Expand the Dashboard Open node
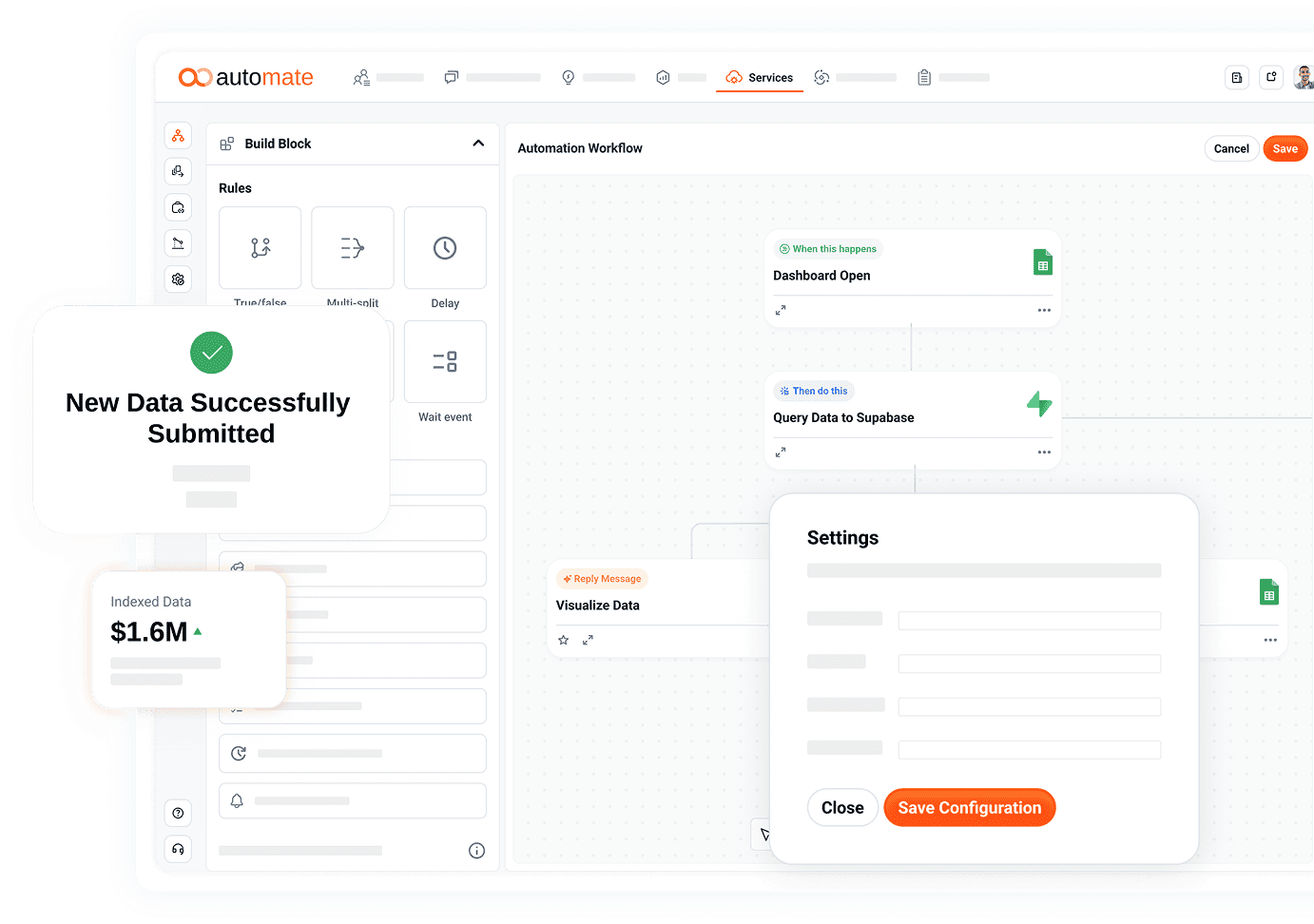1314x924 pixels. tap(781, 311)
